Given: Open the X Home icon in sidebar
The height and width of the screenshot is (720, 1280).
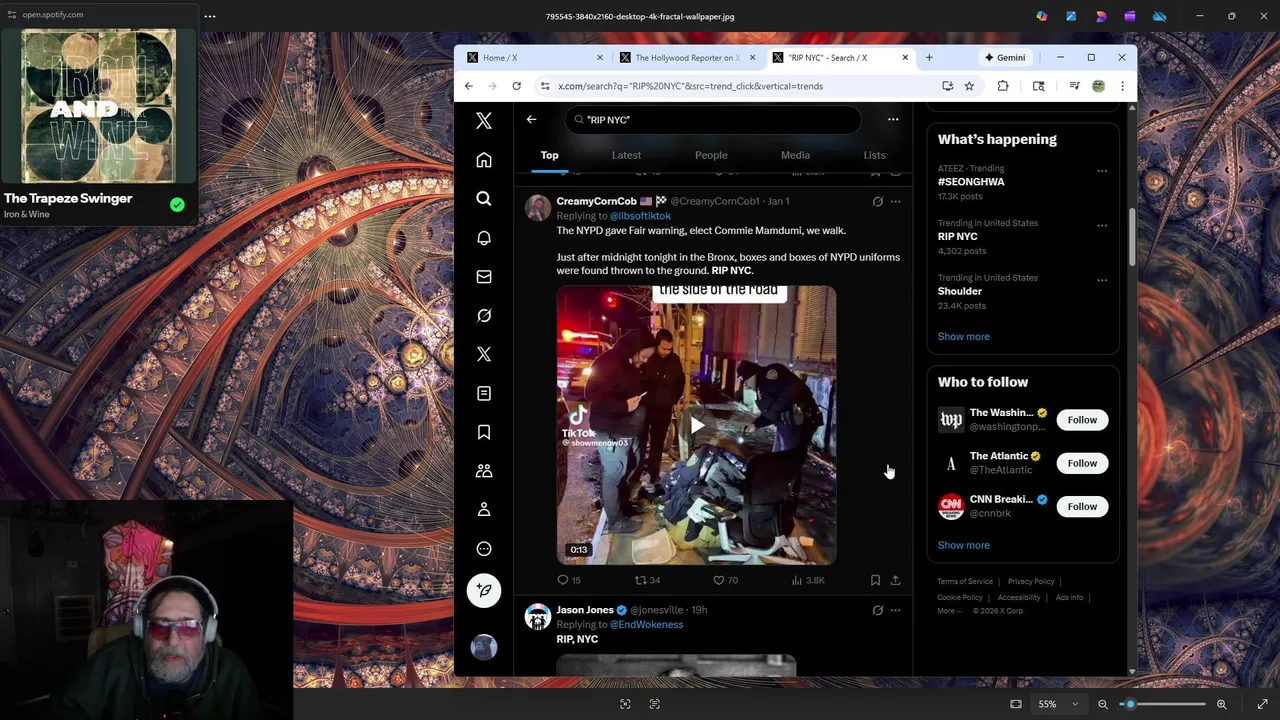Looking at the screenshot, I should point(484,160).
